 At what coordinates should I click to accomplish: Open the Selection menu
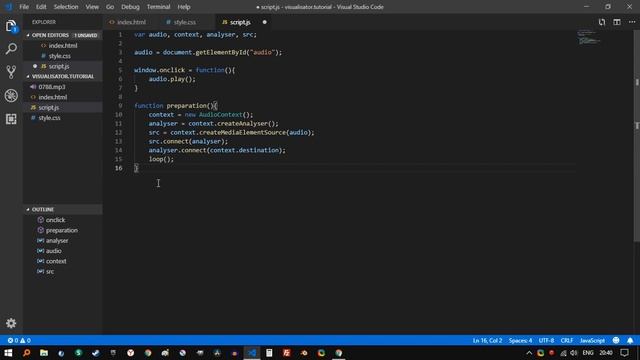point(66,7)
